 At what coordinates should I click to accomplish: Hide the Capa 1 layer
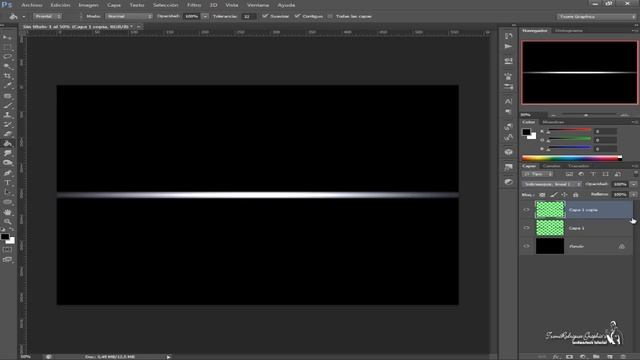tap(527, 228)
